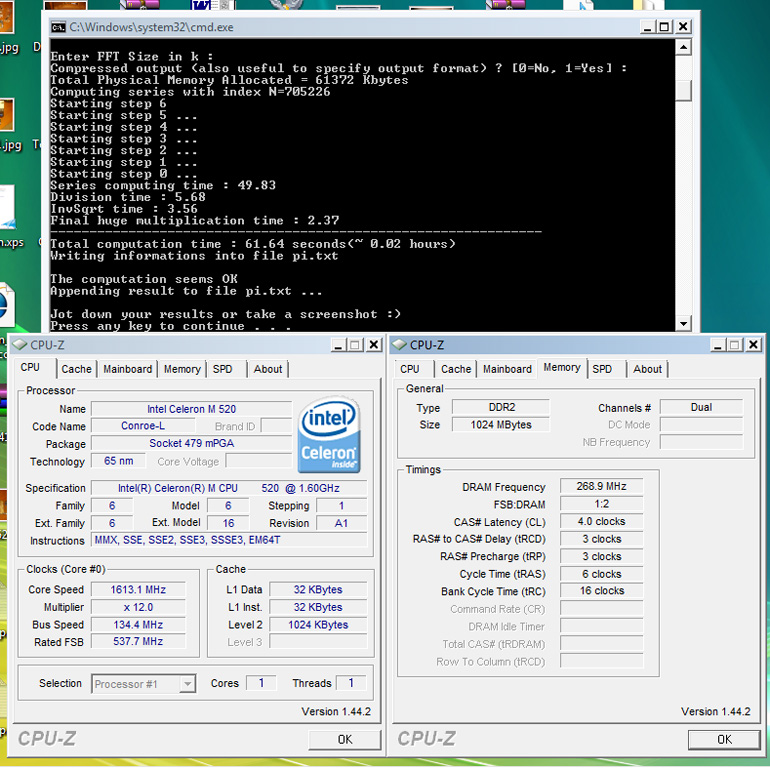The height and width of the screenshot is (768, 770).
Task: Click the Bus Speed value 134.4 MHz
Action: 138,625
